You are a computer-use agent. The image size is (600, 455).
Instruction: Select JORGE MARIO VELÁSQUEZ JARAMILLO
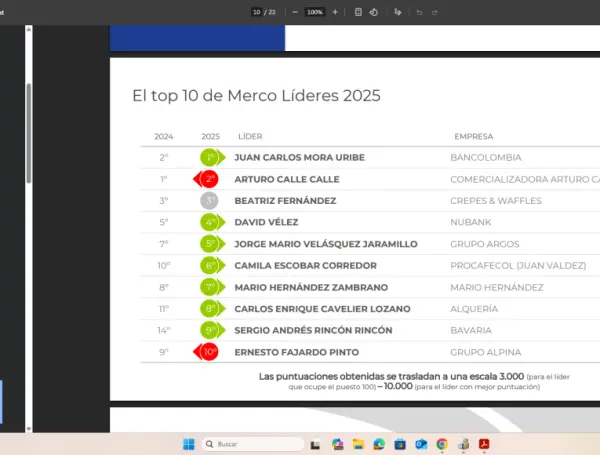[x=326, y=244]
